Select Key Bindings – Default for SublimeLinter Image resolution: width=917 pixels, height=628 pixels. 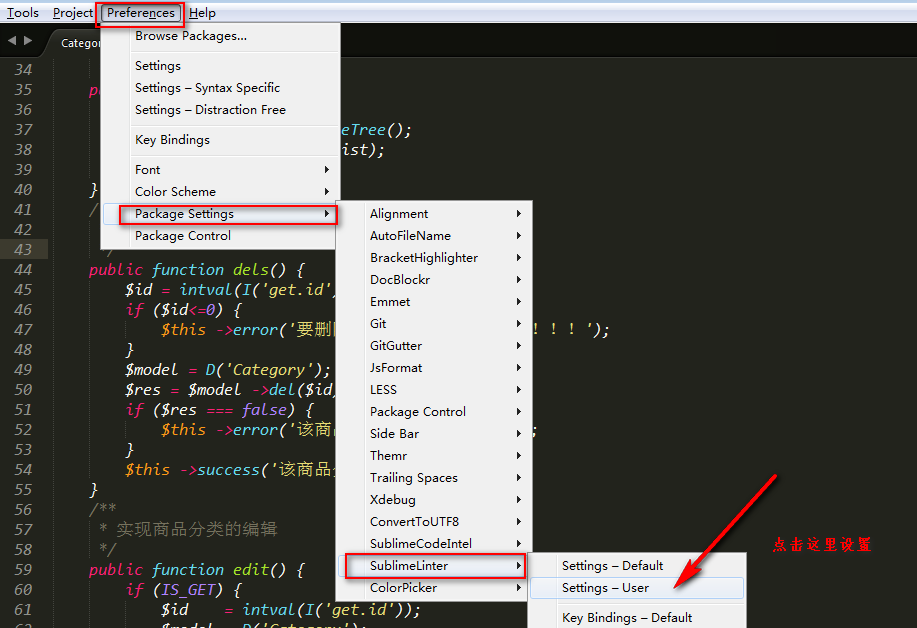coord(627,618)
